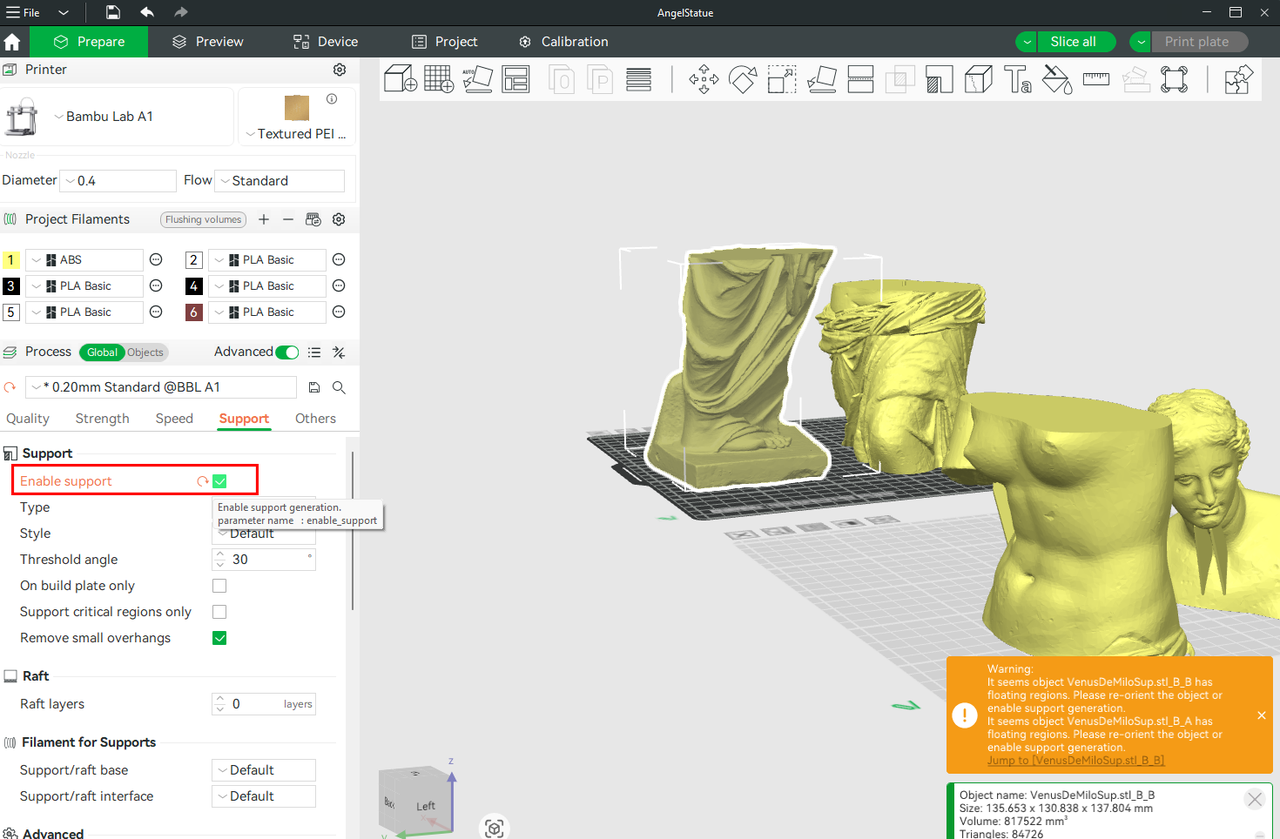Open the Color painting bucket tool
Screen dimensions: 1280x839
click(1057, 79)
